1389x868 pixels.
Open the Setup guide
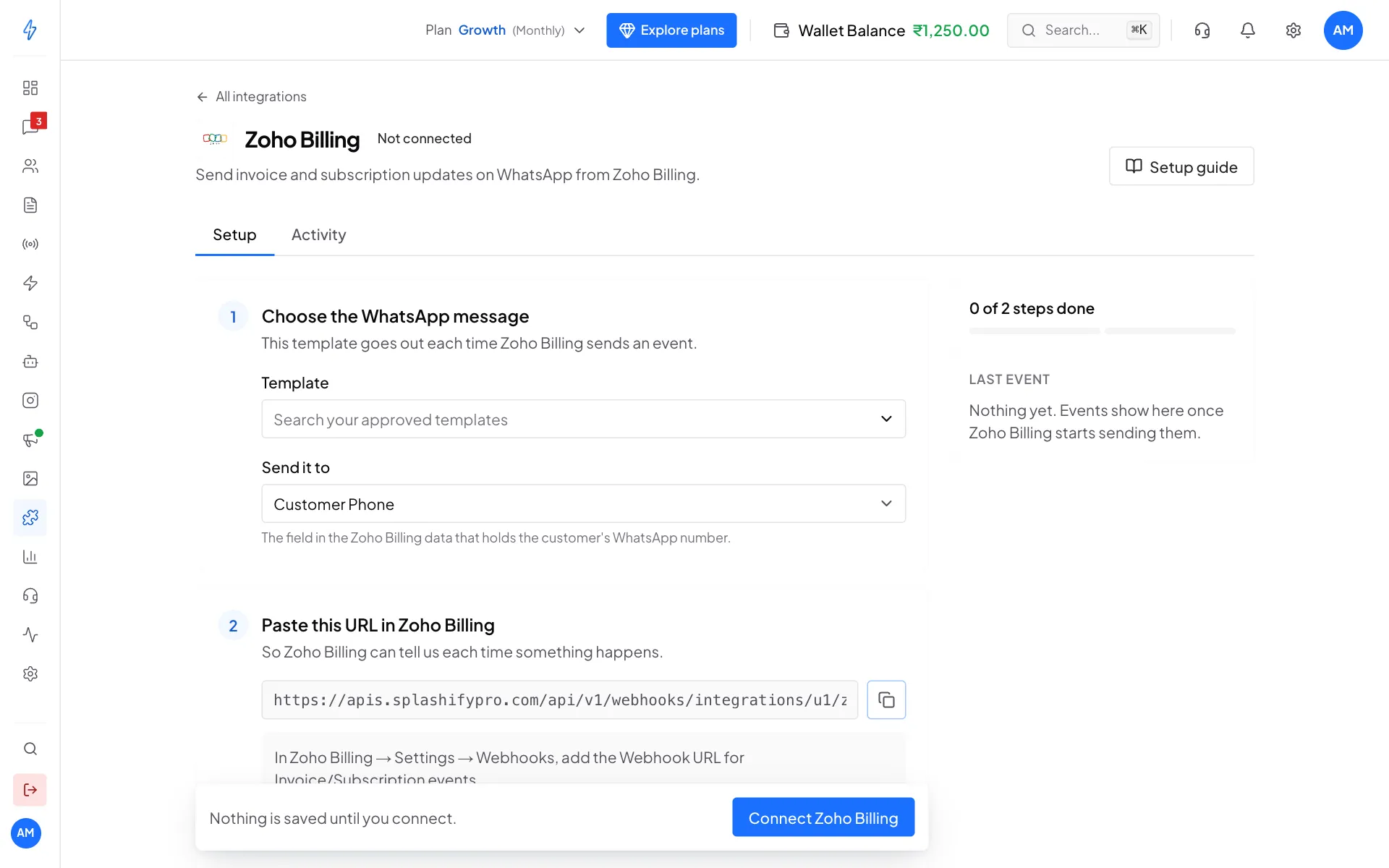click(1181, 166)
